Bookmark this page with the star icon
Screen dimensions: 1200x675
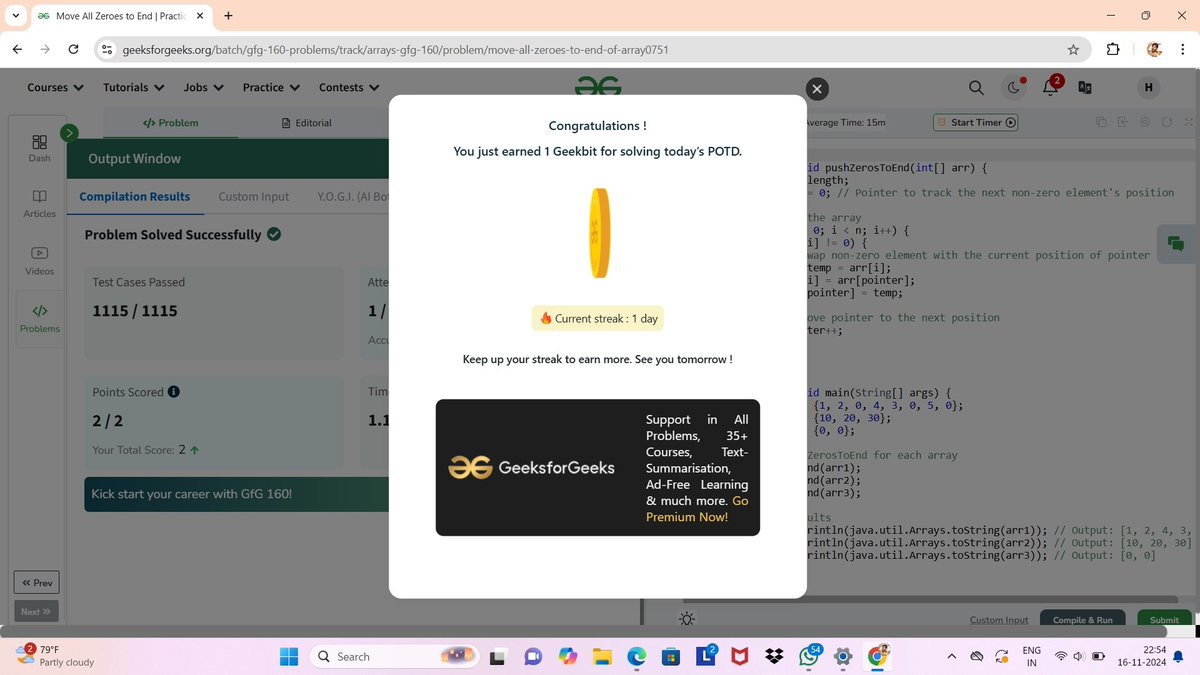tap(1073, 49)
